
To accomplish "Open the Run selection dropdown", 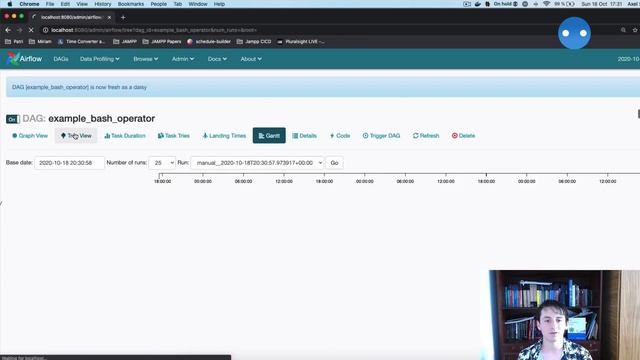I will click(257, 162).
